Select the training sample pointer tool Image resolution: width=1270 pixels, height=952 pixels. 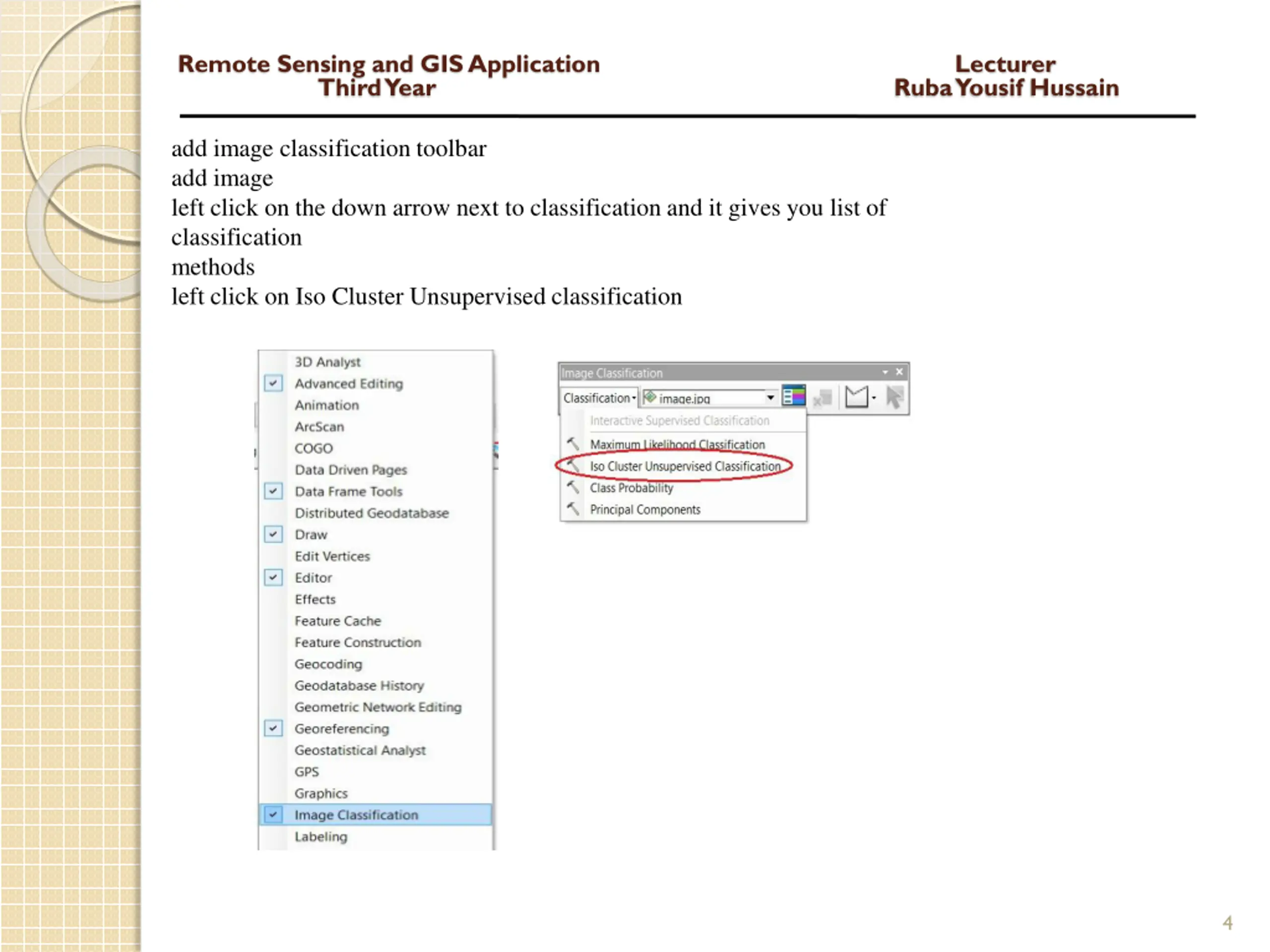(x=894, y=397)
